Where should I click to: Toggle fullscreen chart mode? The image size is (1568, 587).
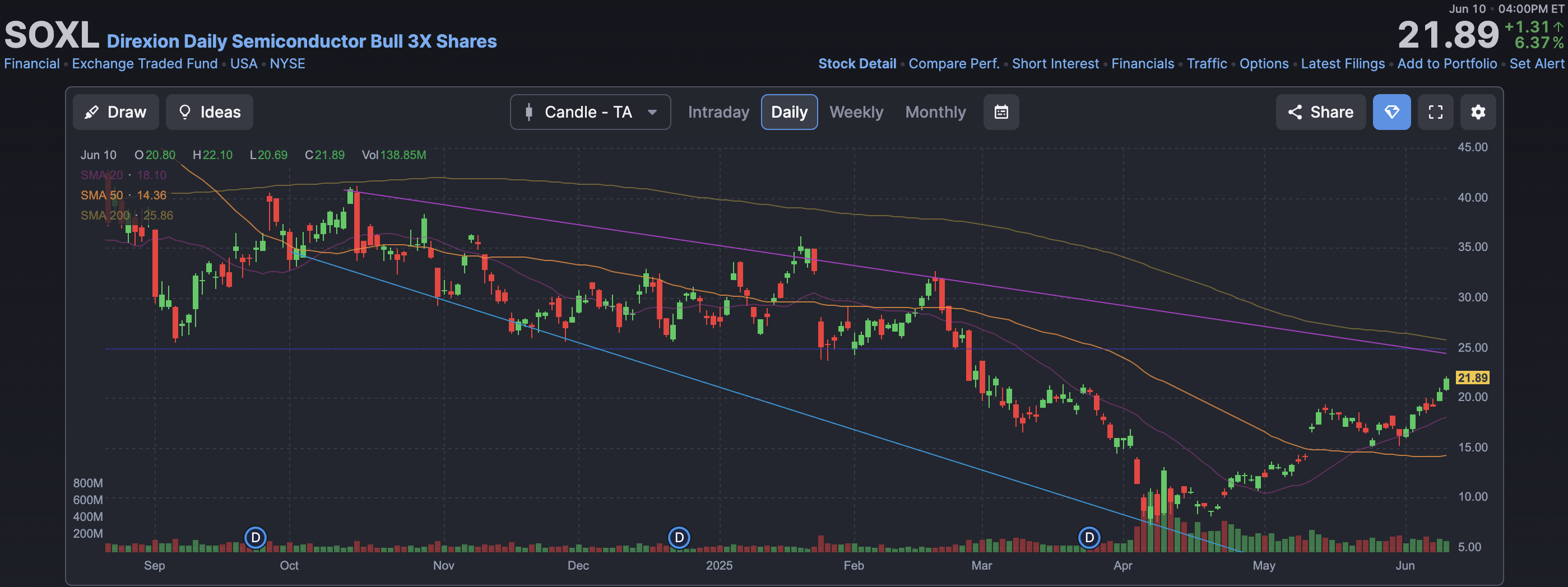pos(1435,112)
